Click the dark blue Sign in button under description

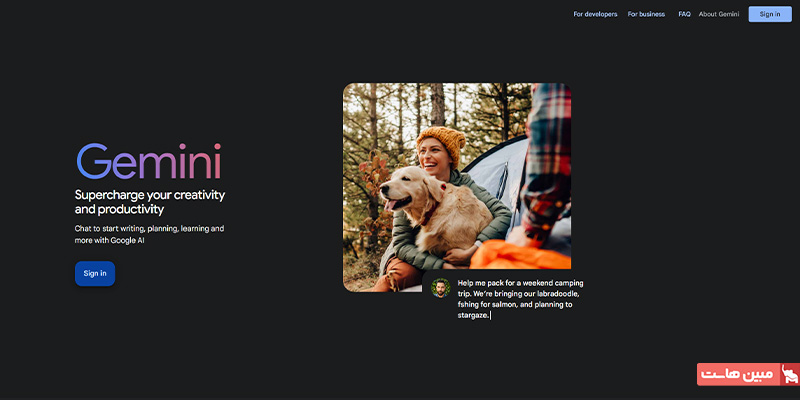click(x=95, y=273)
